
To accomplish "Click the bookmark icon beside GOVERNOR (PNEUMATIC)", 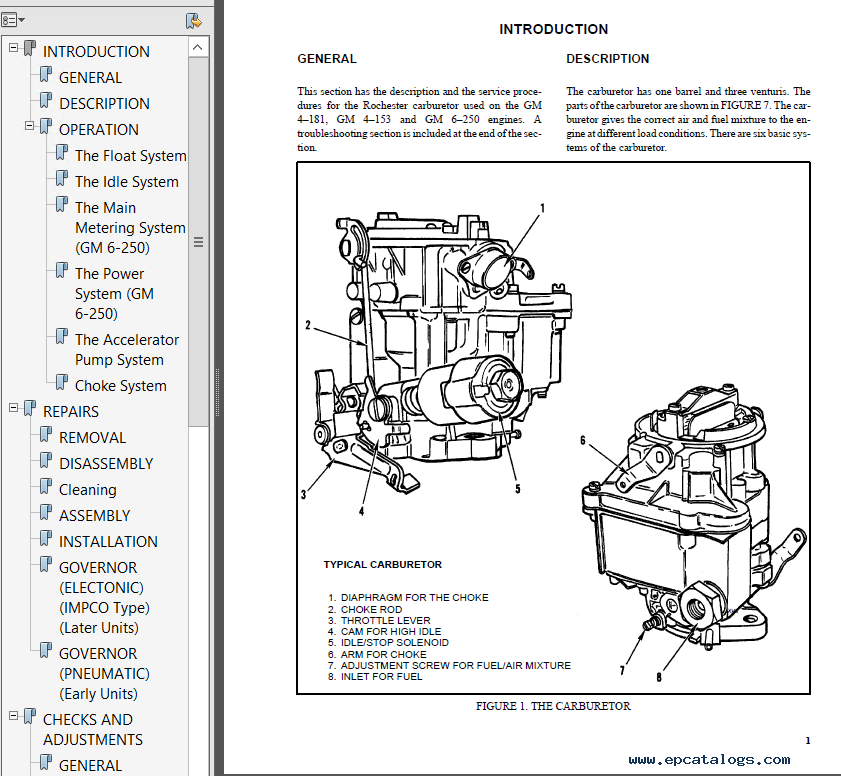I will tap(46, 651).
